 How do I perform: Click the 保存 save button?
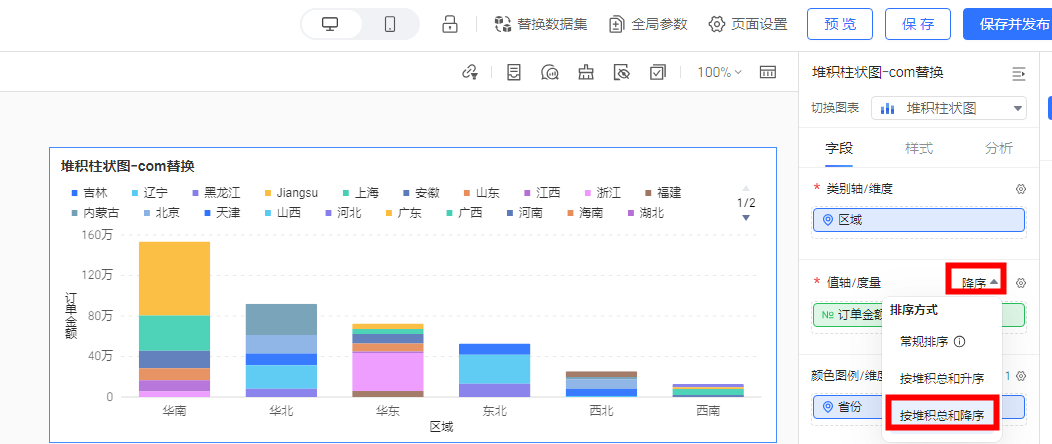pos(918,24)
